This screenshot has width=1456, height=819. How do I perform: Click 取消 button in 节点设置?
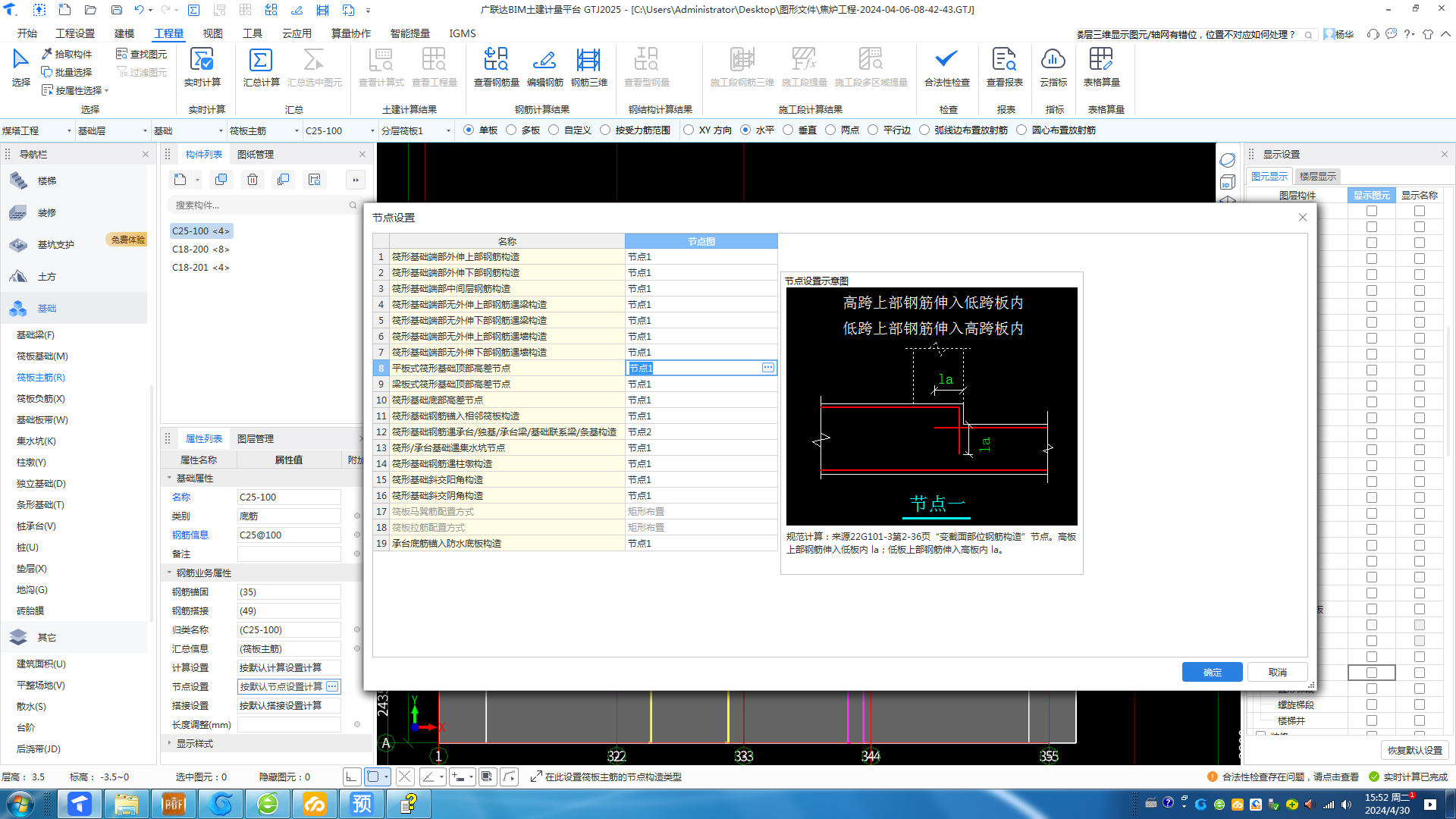(1278, 673)
